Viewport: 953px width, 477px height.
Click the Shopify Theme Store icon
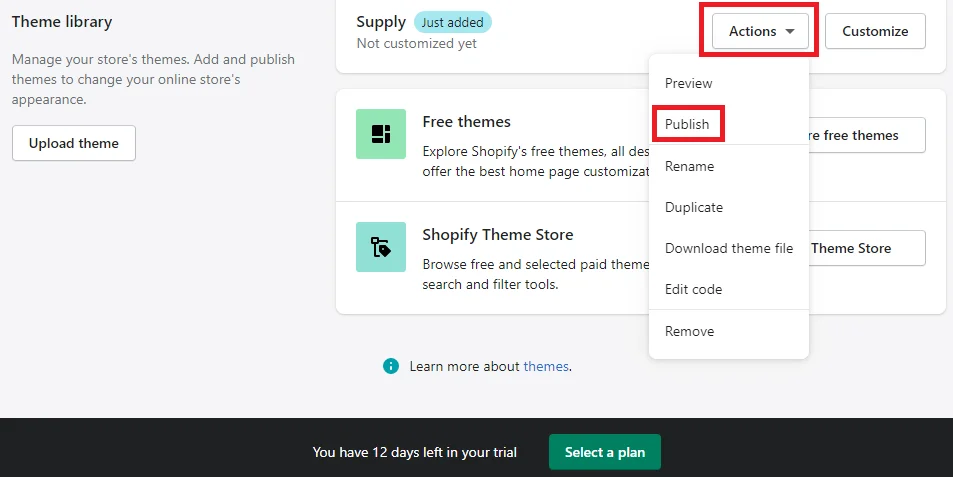click(381, 247)
